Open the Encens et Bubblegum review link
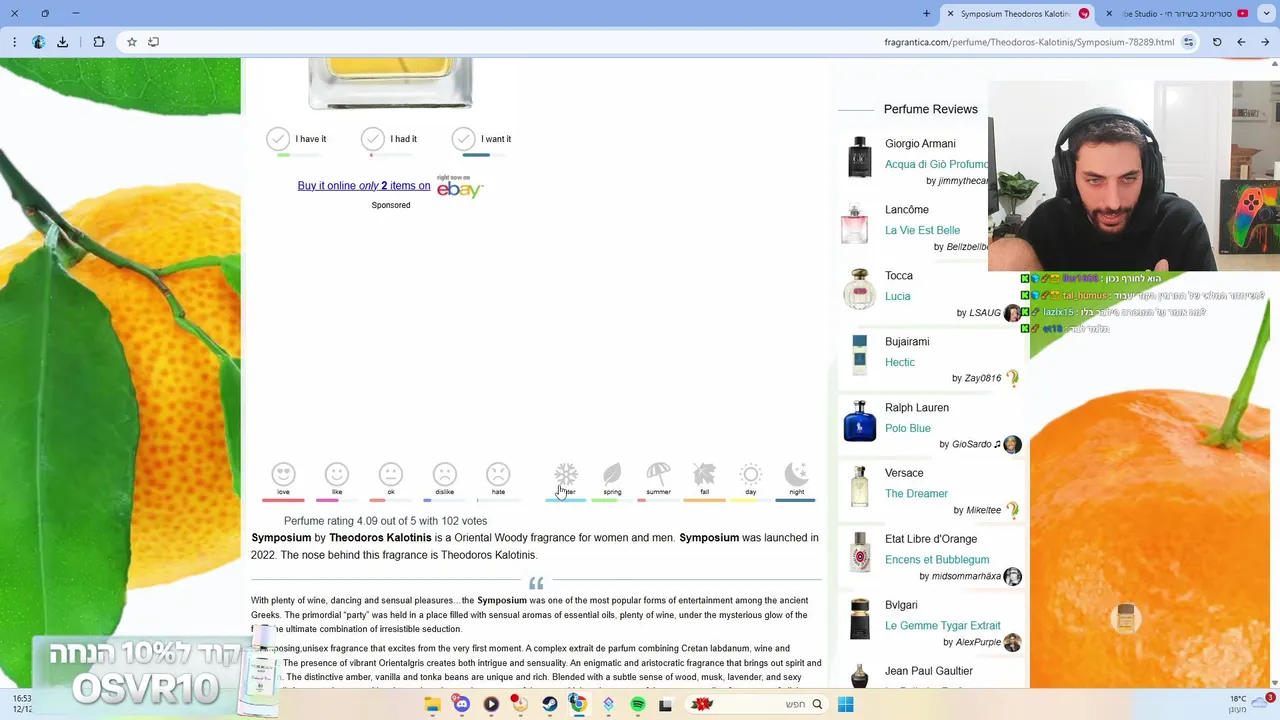1280x720 pixels. point(937,560)
